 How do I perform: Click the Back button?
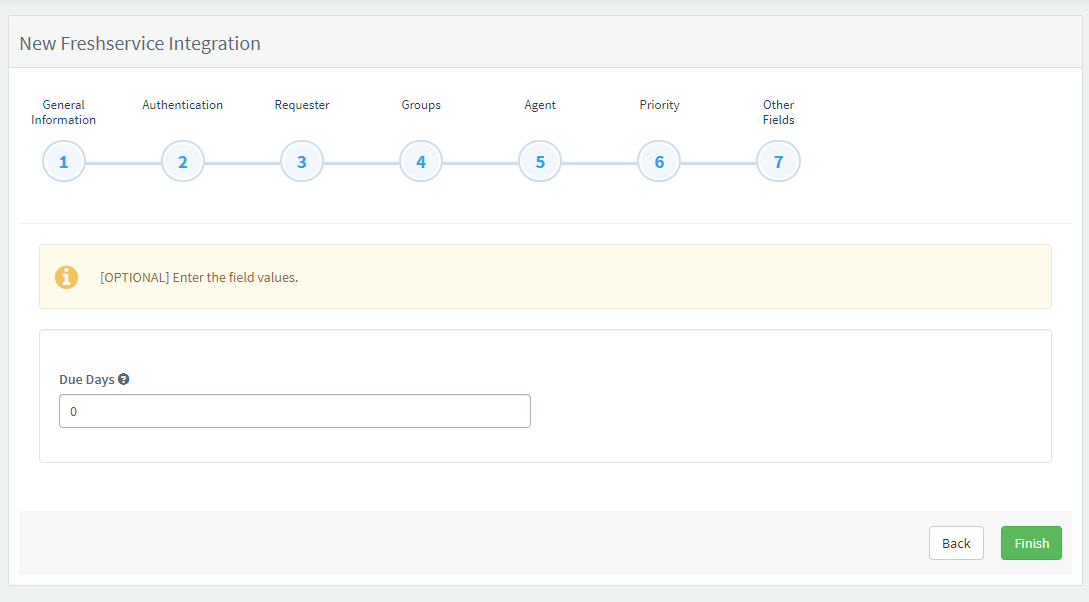coord(956,543)
